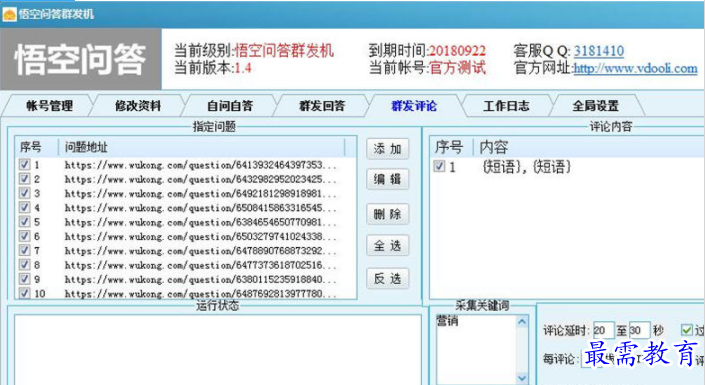Toggle checkbox for question row 8

click(24, 265)
